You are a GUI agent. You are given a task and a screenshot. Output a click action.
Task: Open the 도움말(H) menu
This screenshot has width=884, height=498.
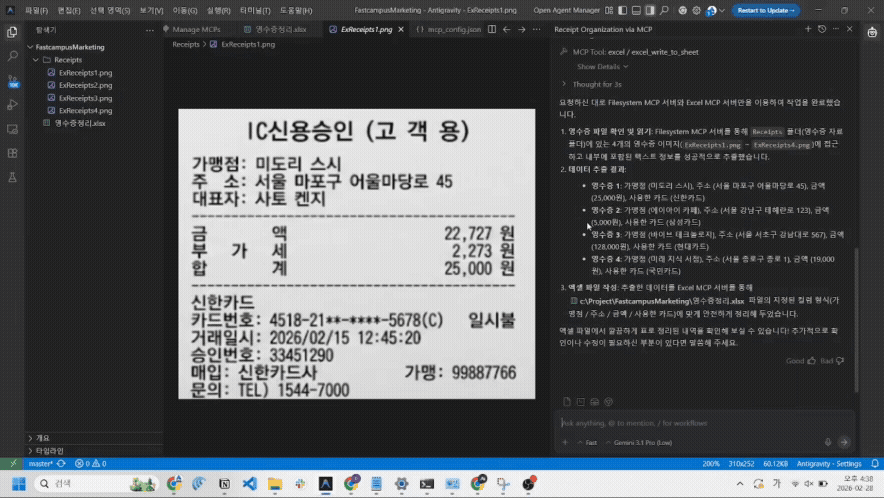[296, 10]
